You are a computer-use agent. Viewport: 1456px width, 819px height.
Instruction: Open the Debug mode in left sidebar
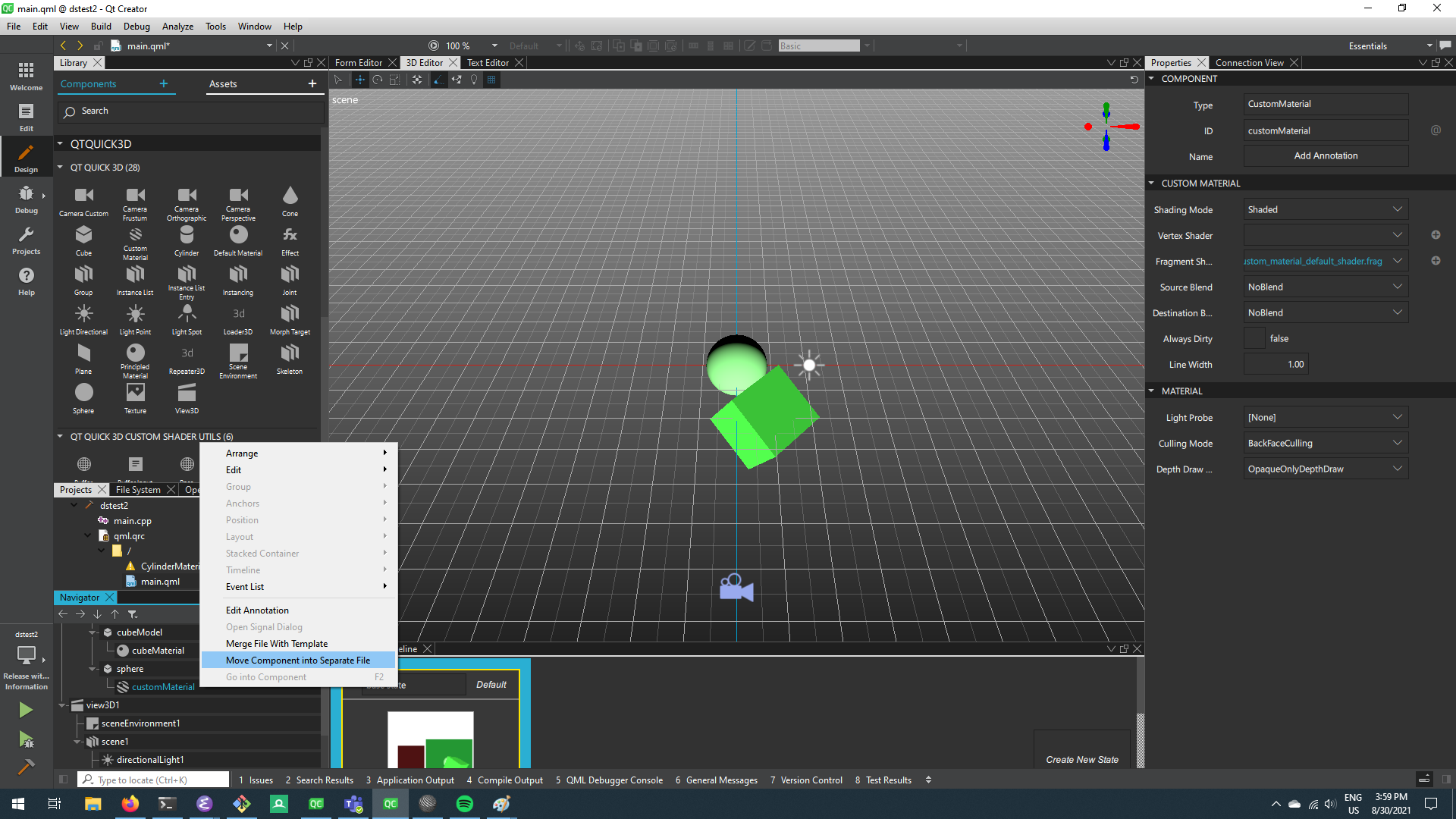(x=26, y=199)
